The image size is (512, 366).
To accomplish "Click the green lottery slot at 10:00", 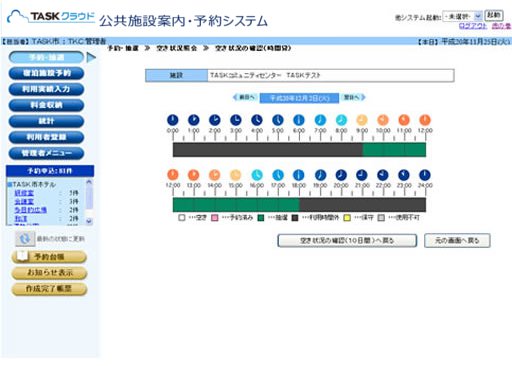I will [394, 150].
